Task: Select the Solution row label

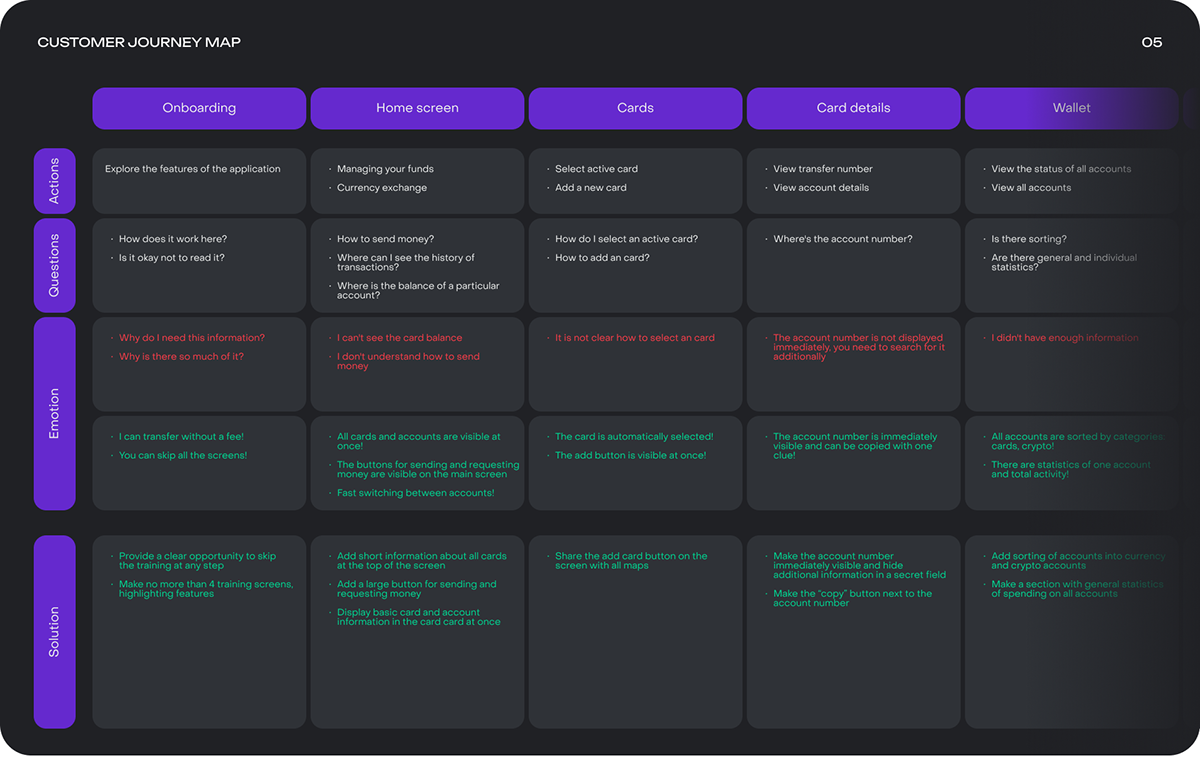Action: pyautogui.click(x=55, y=631)
